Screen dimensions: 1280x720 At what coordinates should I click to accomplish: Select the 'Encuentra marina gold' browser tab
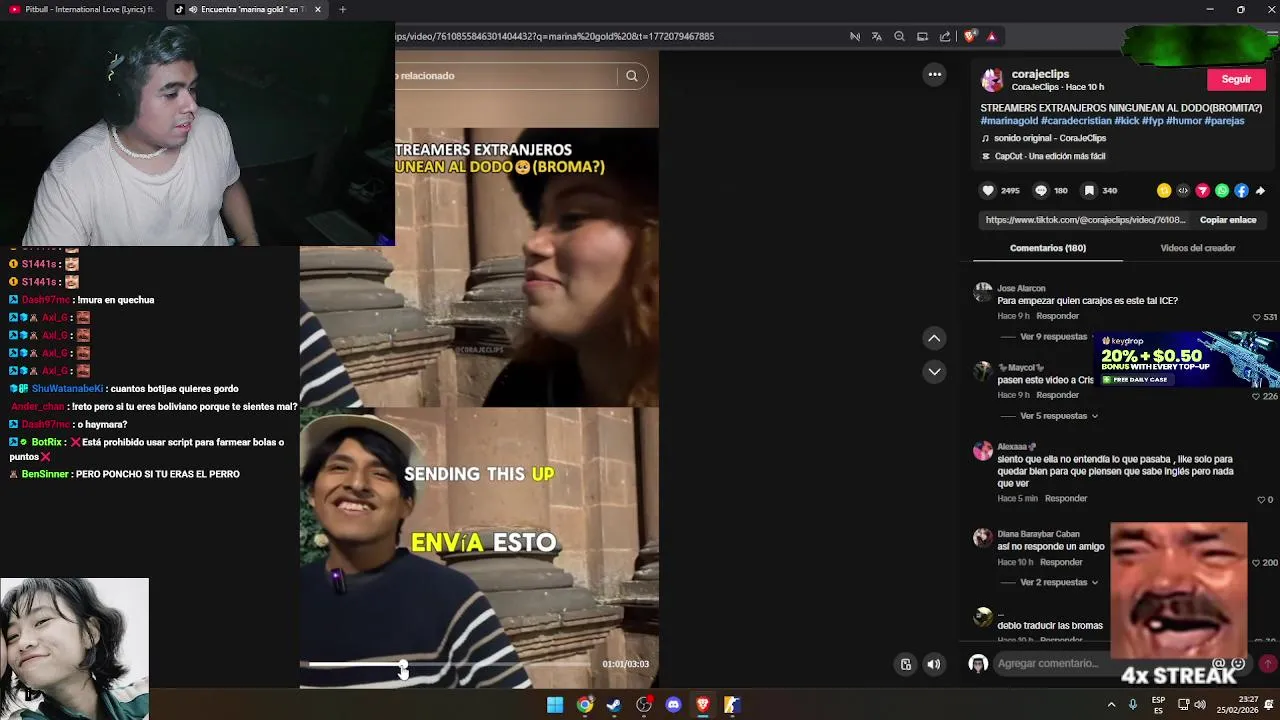(247, 9)
